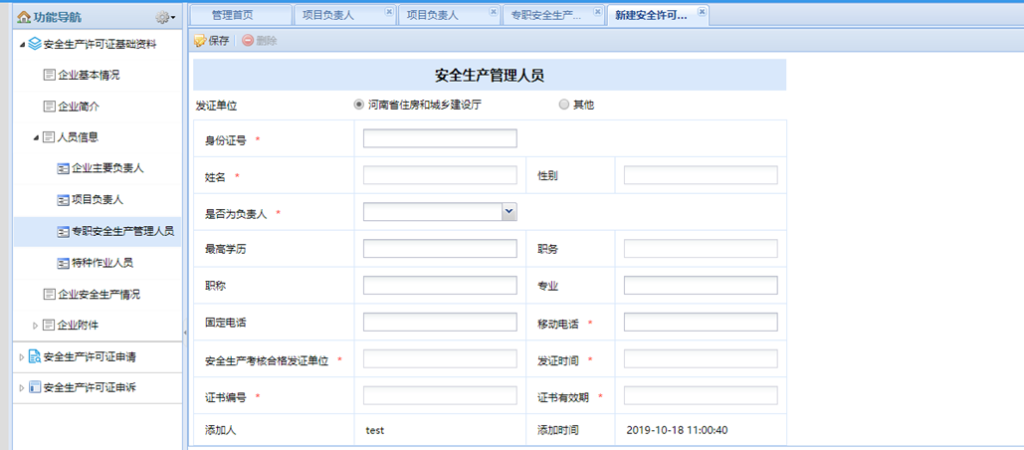
Task: Expand the 安全生产许可证申请 section
Action: (22, 357)
